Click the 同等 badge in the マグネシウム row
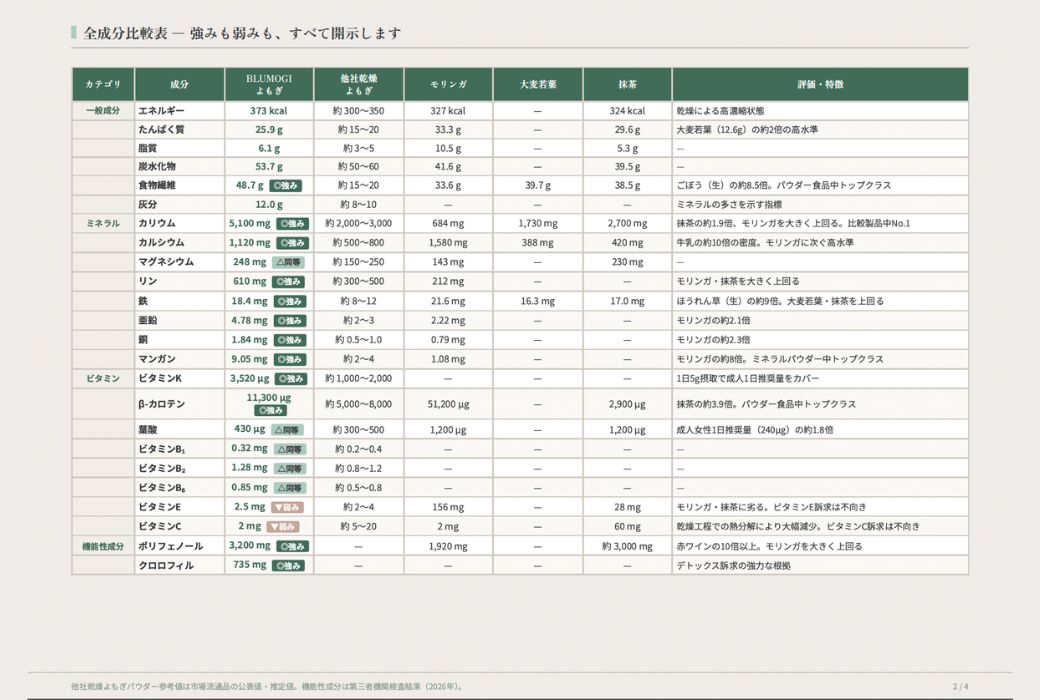This screenshot has height=700, width=1040. tap(289, 263)
